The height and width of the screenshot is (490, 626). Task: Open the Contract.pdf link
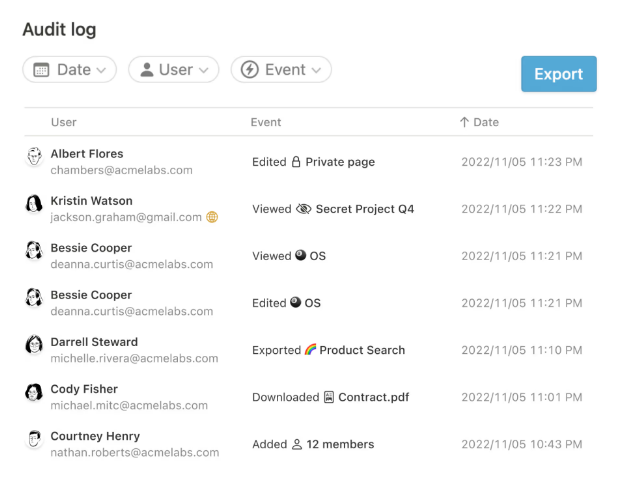pyautogui.click(x=374, y=397)
